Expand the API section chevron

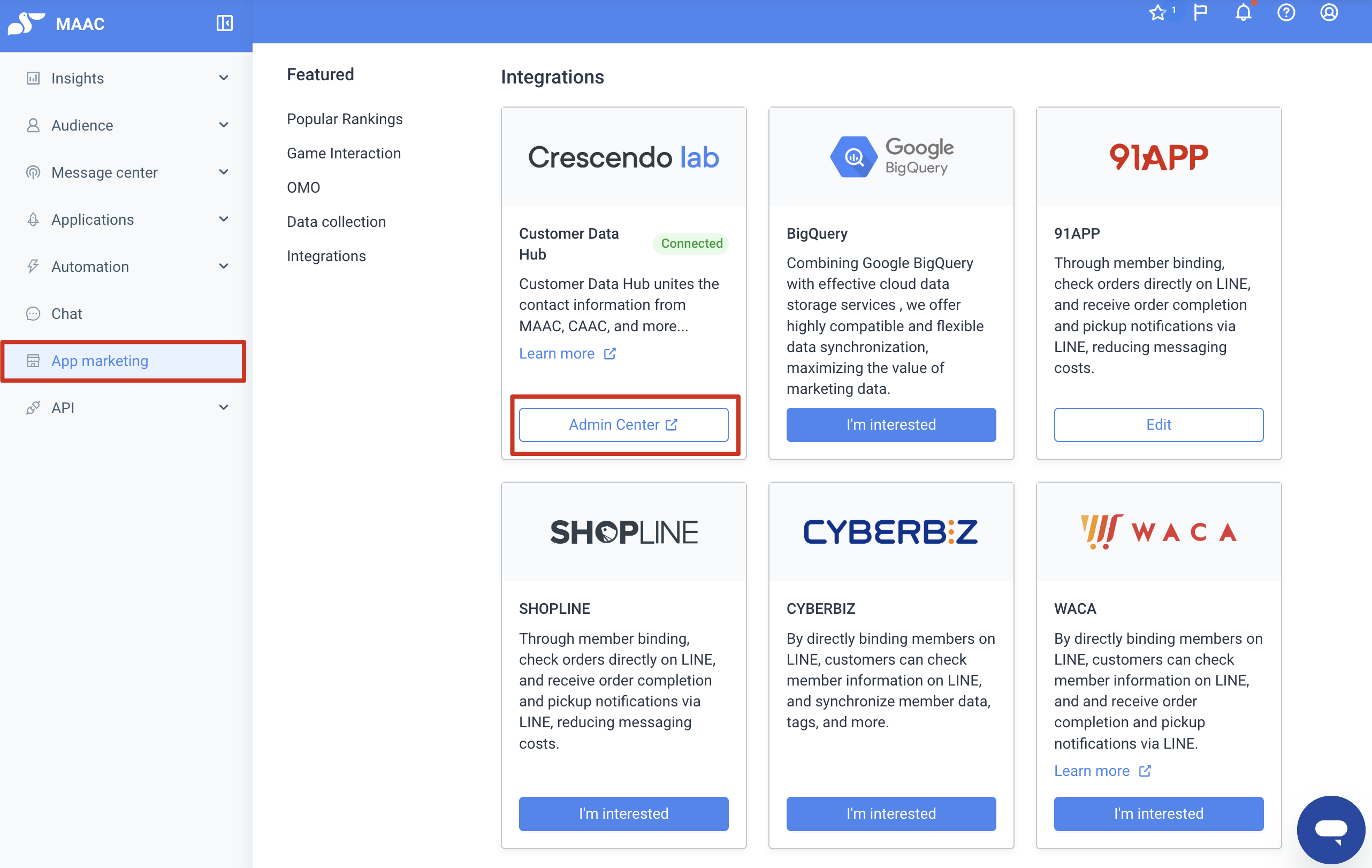pos(223,407)
